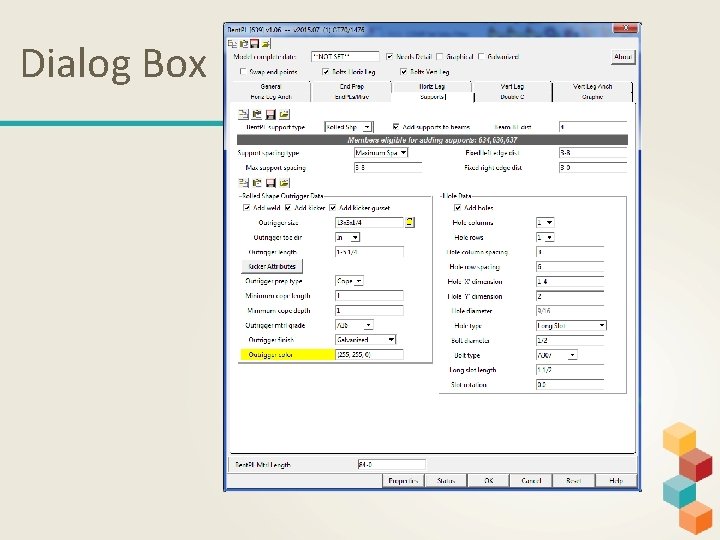Open the Bolt type dropdown
The image size is (720, 540).
pyautogui.click(x=572, y=355)
